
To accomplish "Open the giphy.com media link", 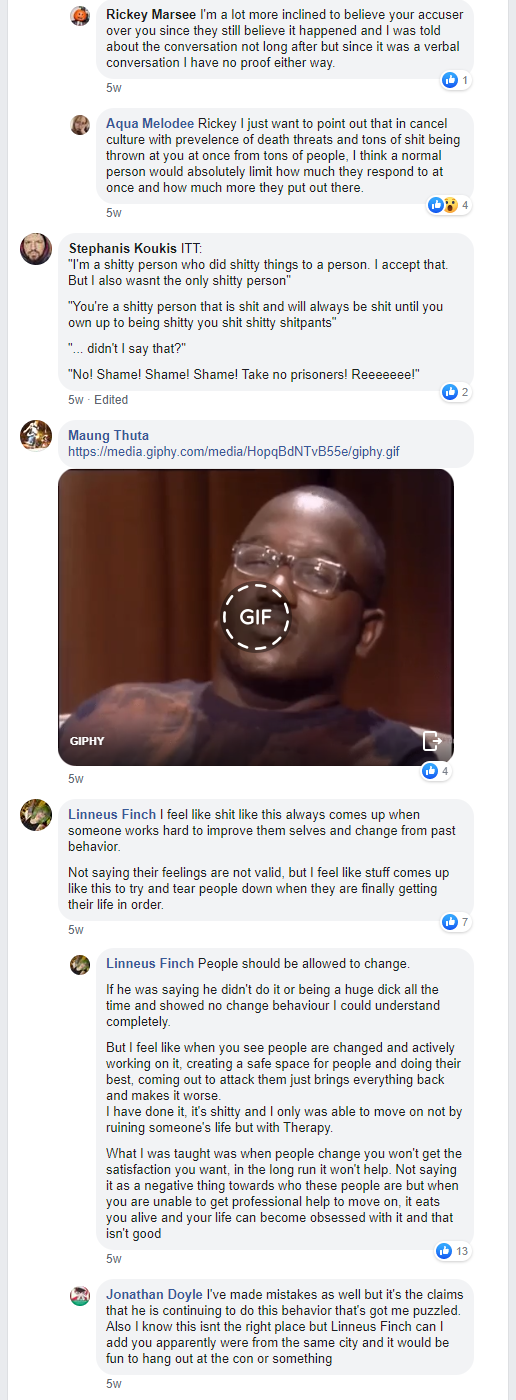I will pos(234,451).
